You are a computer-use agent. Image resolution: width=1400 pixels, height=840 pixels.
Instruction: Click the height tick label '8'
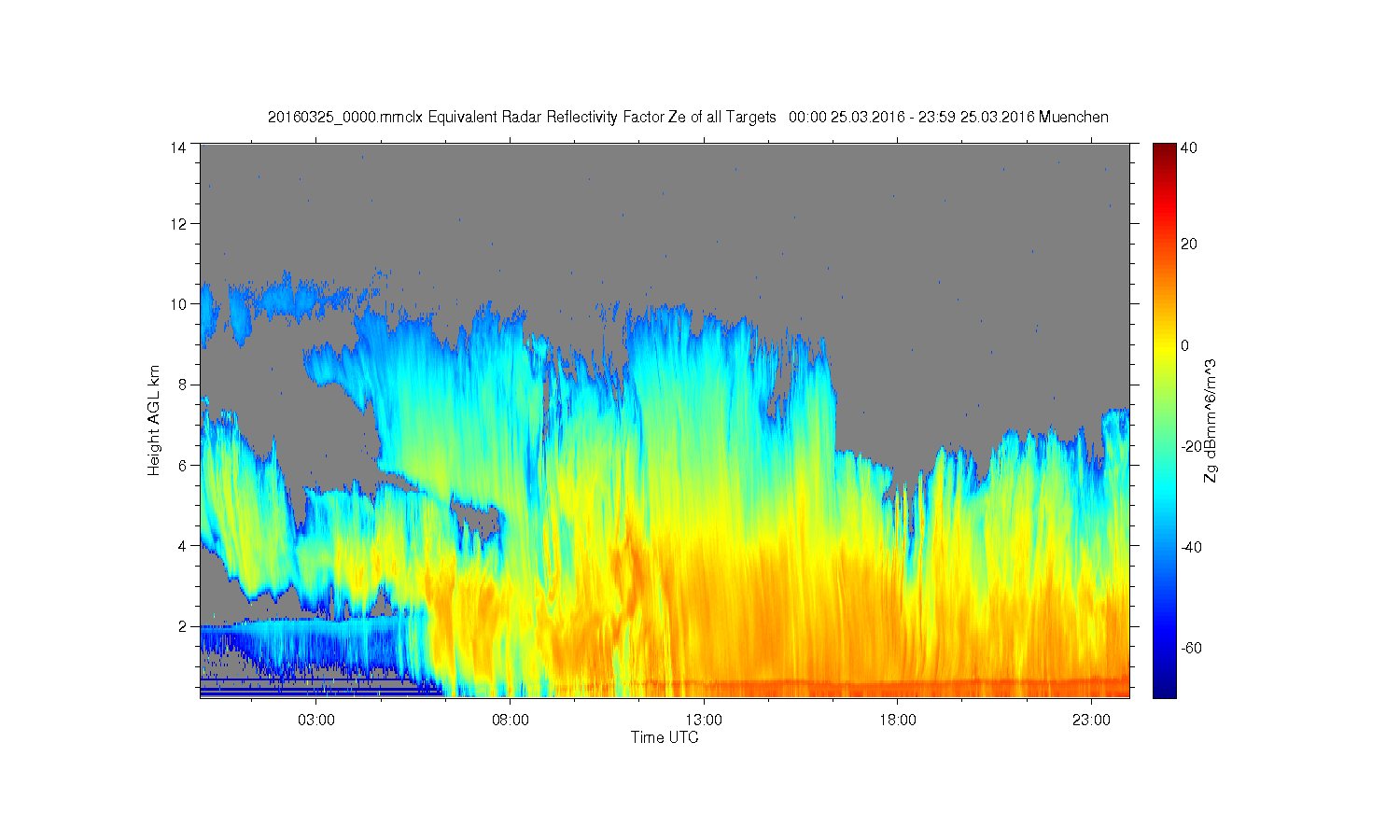pyautogui.click(x=182, y=385)
